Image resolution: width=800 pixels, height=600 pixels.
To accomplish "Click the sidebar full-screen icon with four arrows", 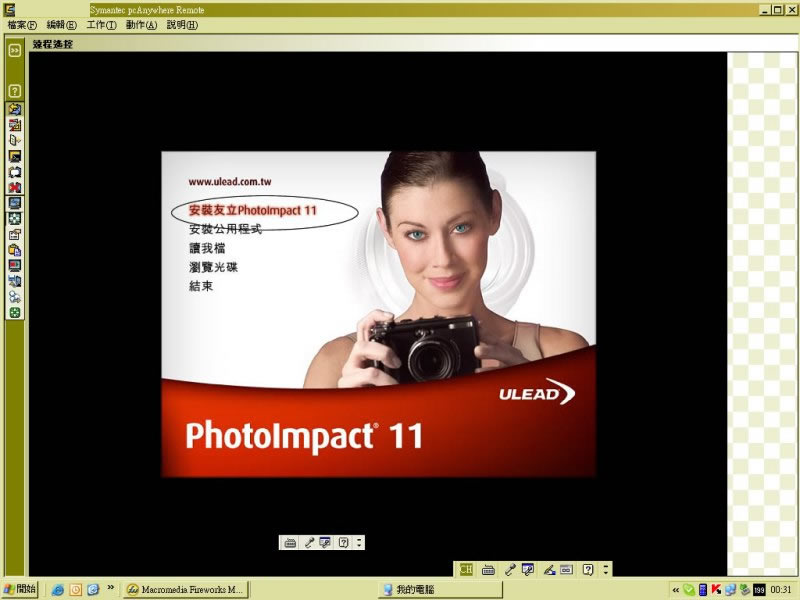I will click(15, 219).
